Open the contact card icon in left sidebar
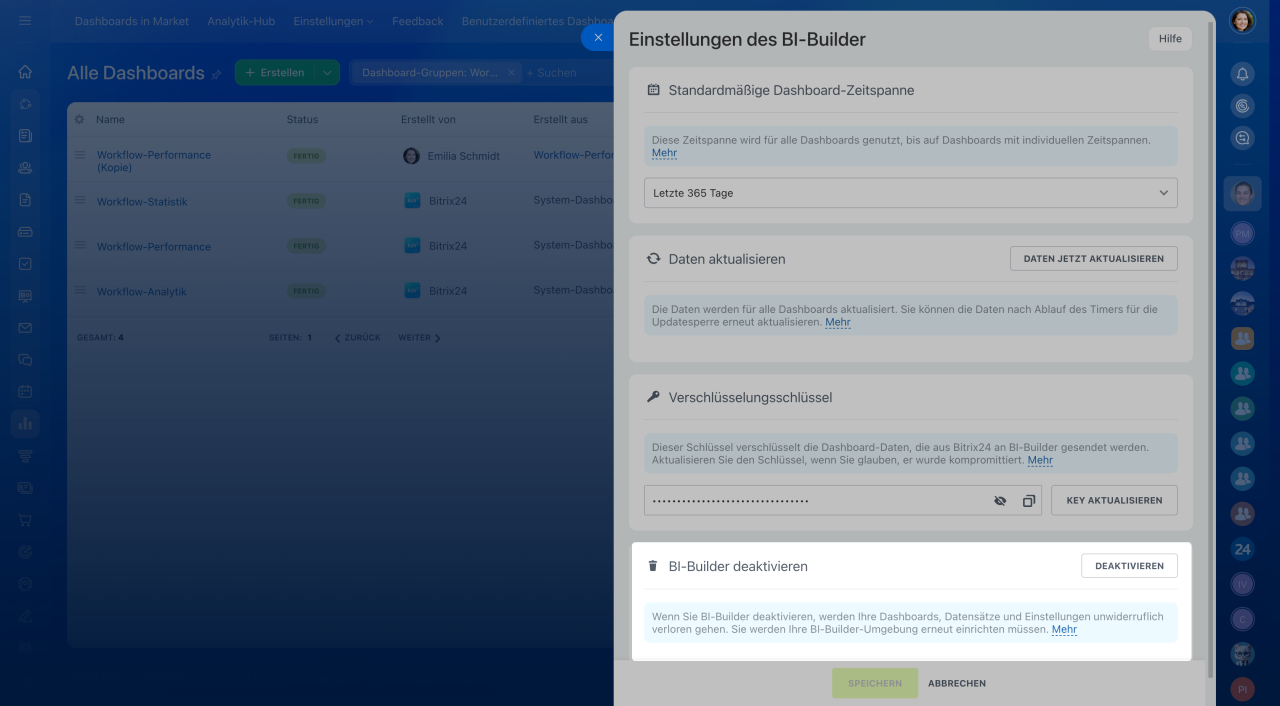 pos(25,488)
